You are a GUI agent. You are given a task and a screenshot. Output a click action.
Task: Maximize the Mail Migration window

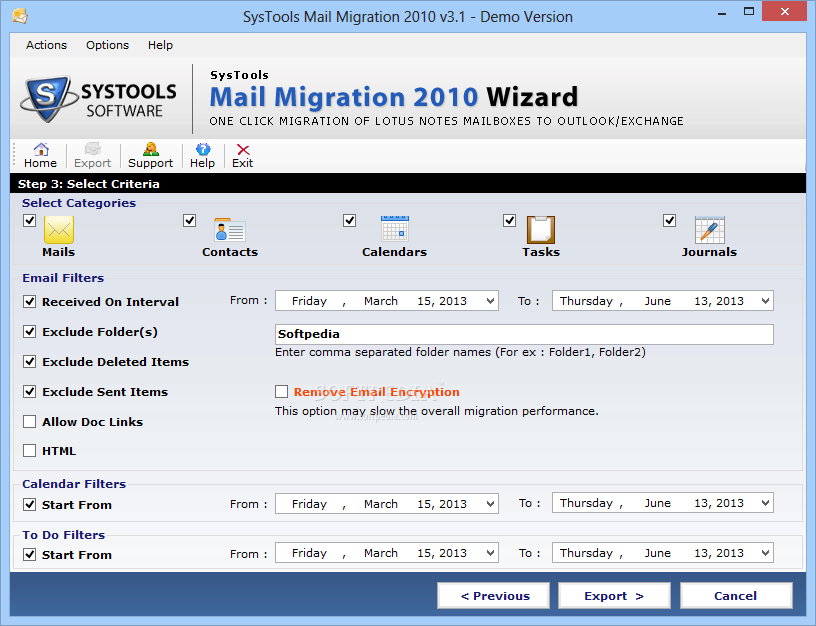point(749,12)
